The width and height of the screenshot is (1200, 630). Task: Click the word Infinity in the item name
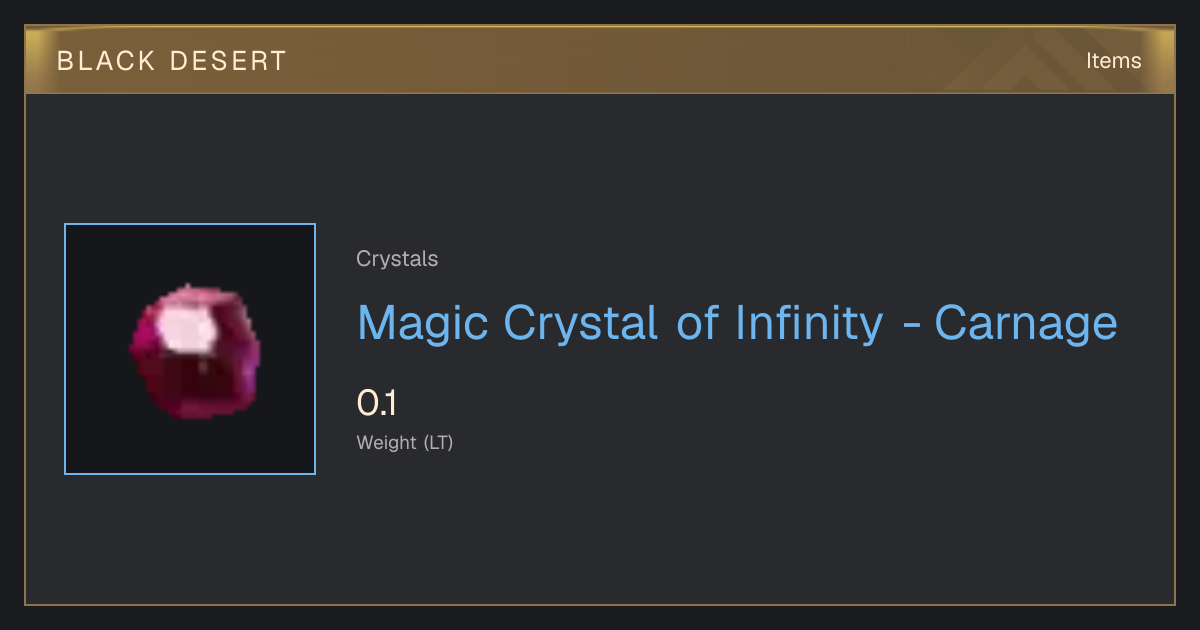tap(808, 323)
